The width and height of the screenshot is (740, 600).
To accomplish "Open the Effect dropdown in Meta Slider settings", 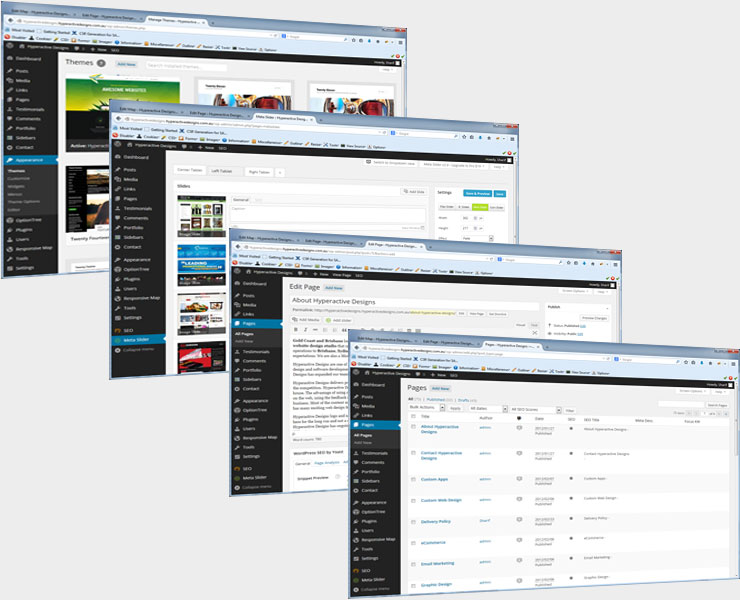I will pyautogui.click(x=477, y=238).
